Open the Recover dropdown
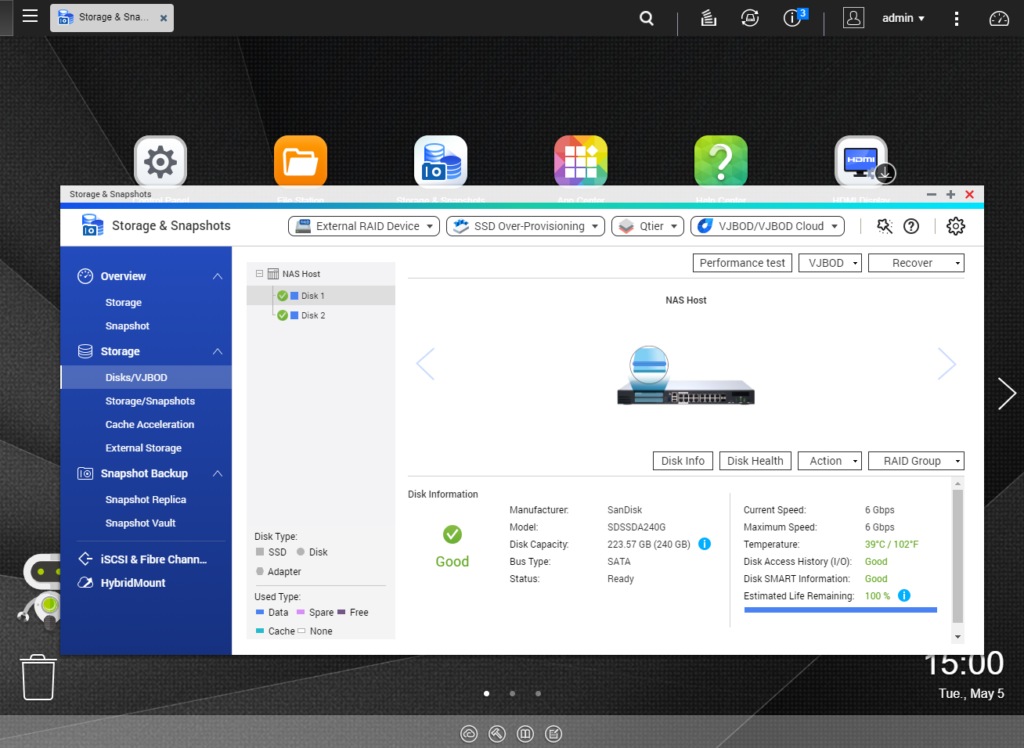1024x748 pixels. pos(916,263)
